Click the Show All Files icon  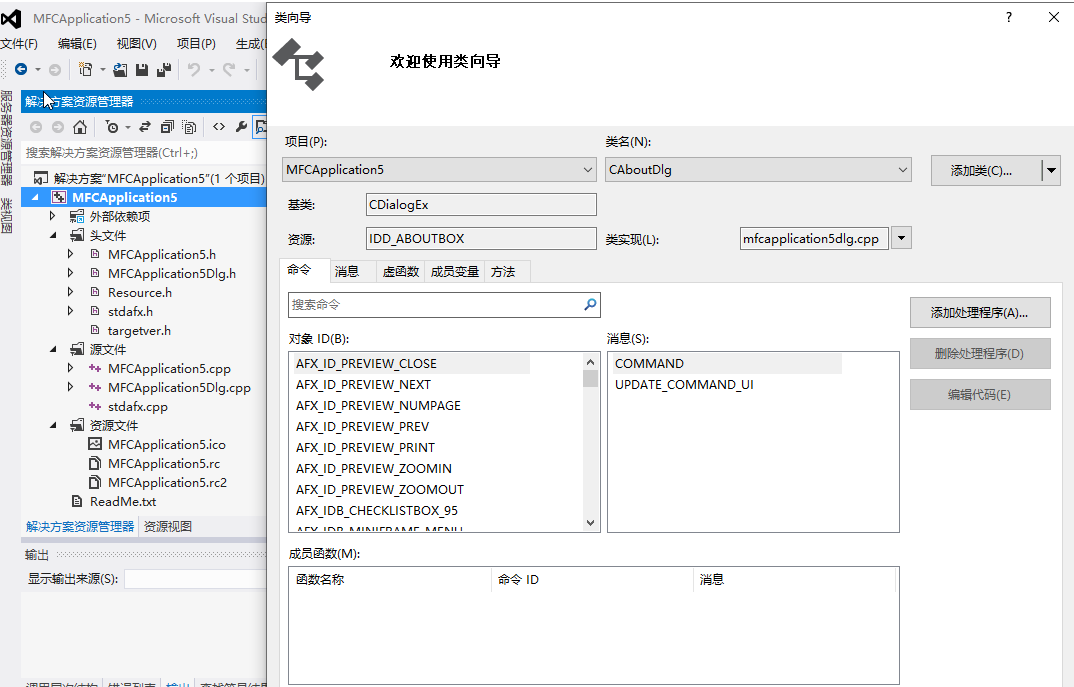point(189,127)
